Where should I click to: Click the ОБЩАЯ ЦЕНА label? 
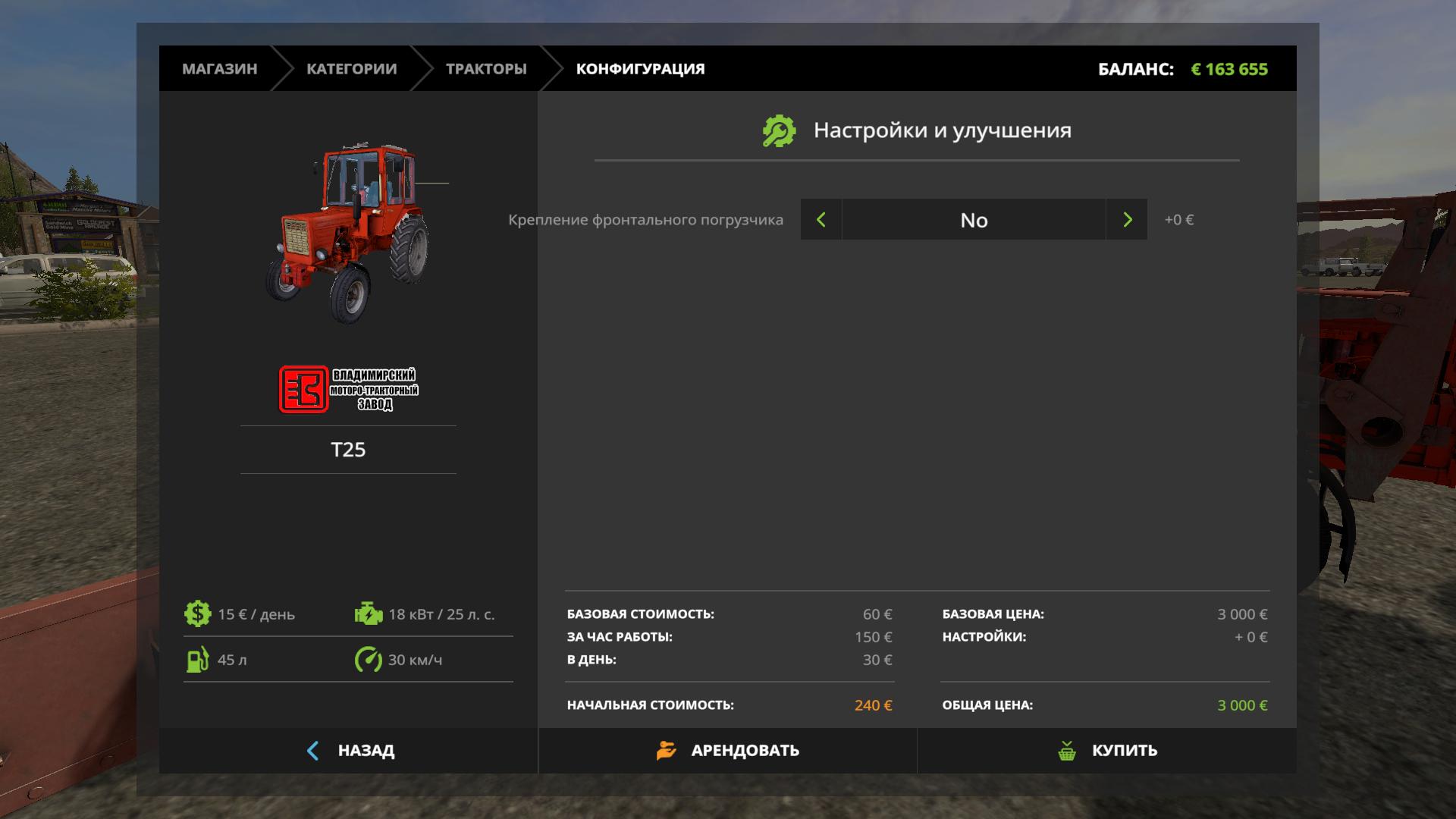point(987,705)
